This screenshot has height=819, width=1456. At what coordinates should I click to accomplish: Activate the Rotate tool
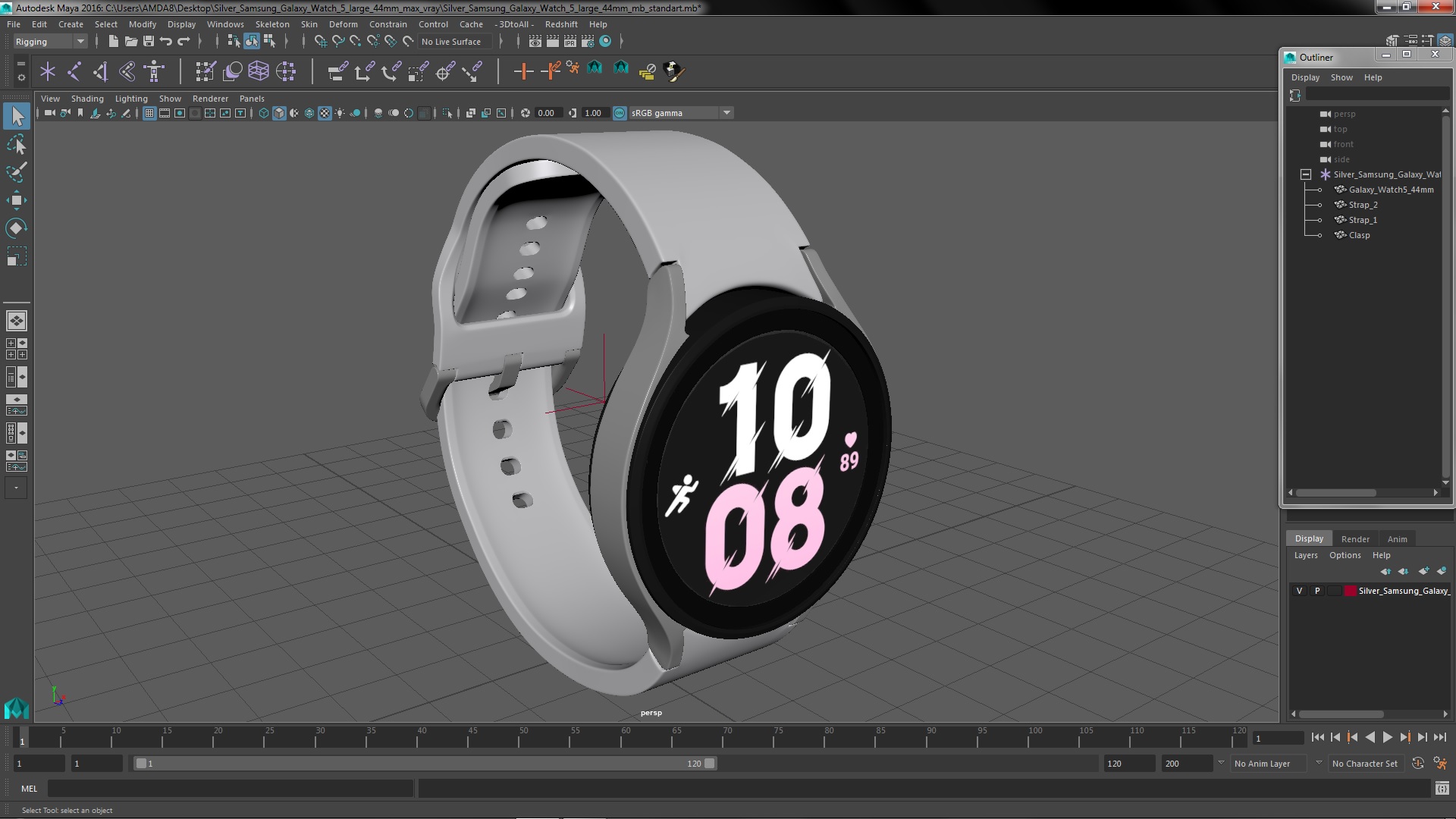[x=17, y=228]
